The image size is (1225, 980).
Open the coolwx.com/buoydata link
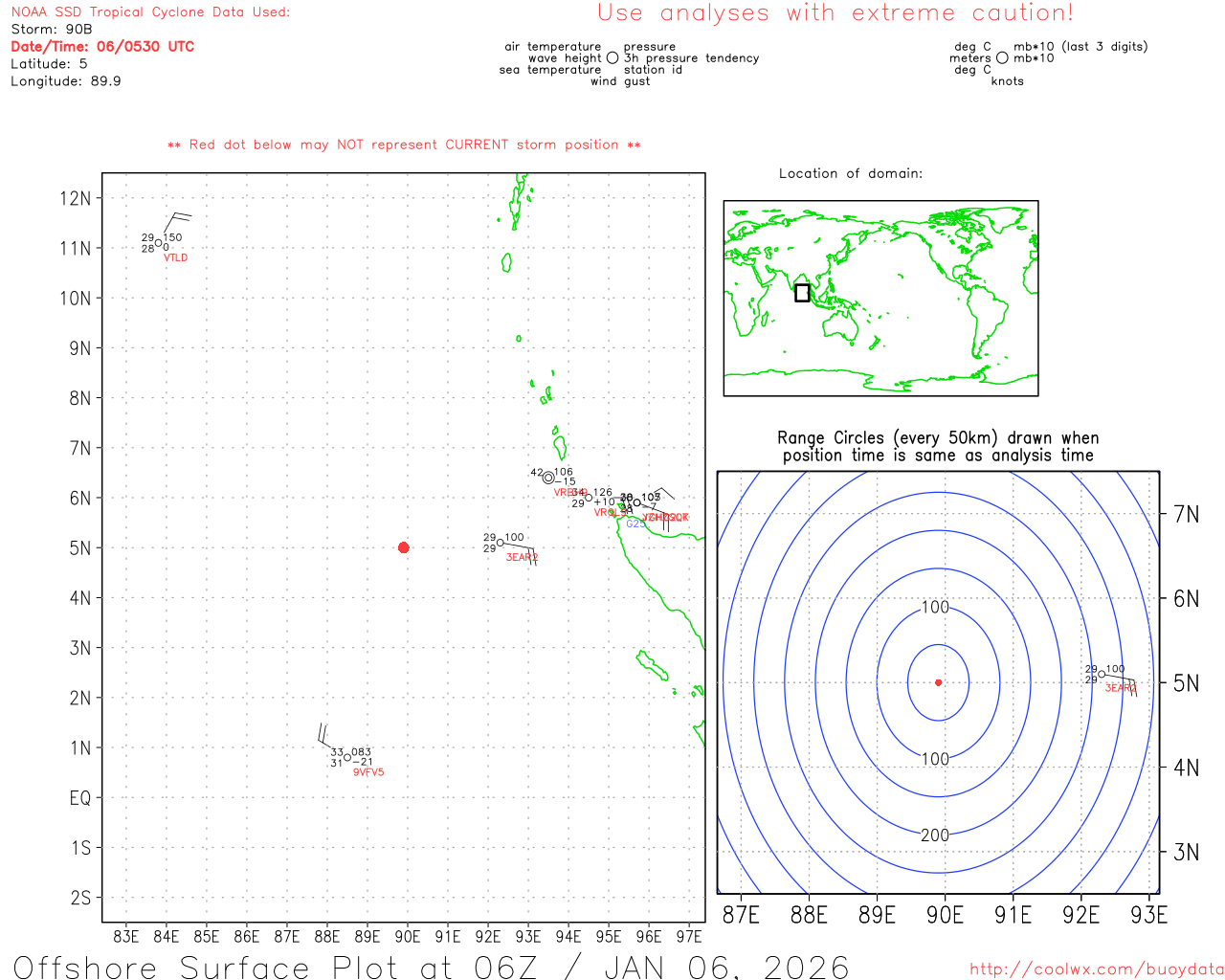1097,969
